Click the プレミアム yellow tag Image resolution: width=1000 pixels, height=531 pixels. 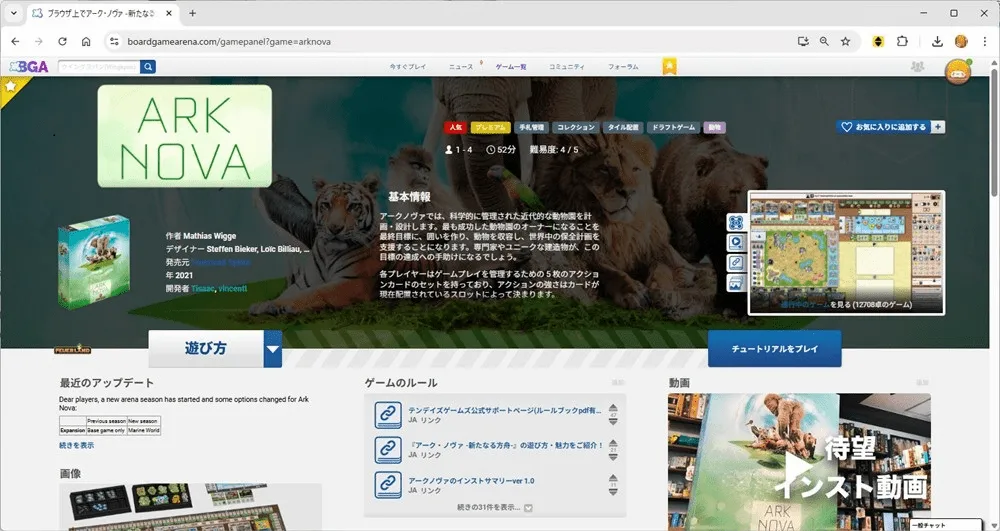[x=490, y=127]
